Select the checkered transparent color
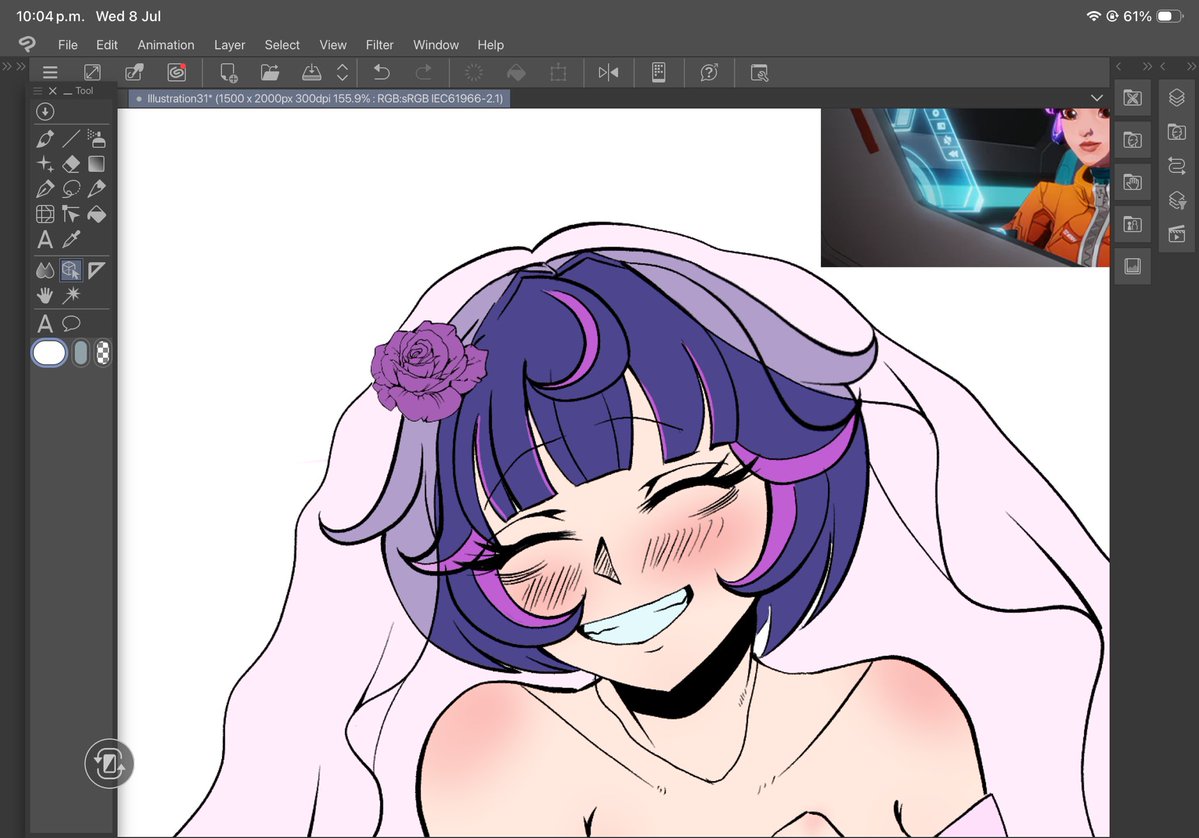Viewport: 1199px width, 838px height. click(102, 353)
